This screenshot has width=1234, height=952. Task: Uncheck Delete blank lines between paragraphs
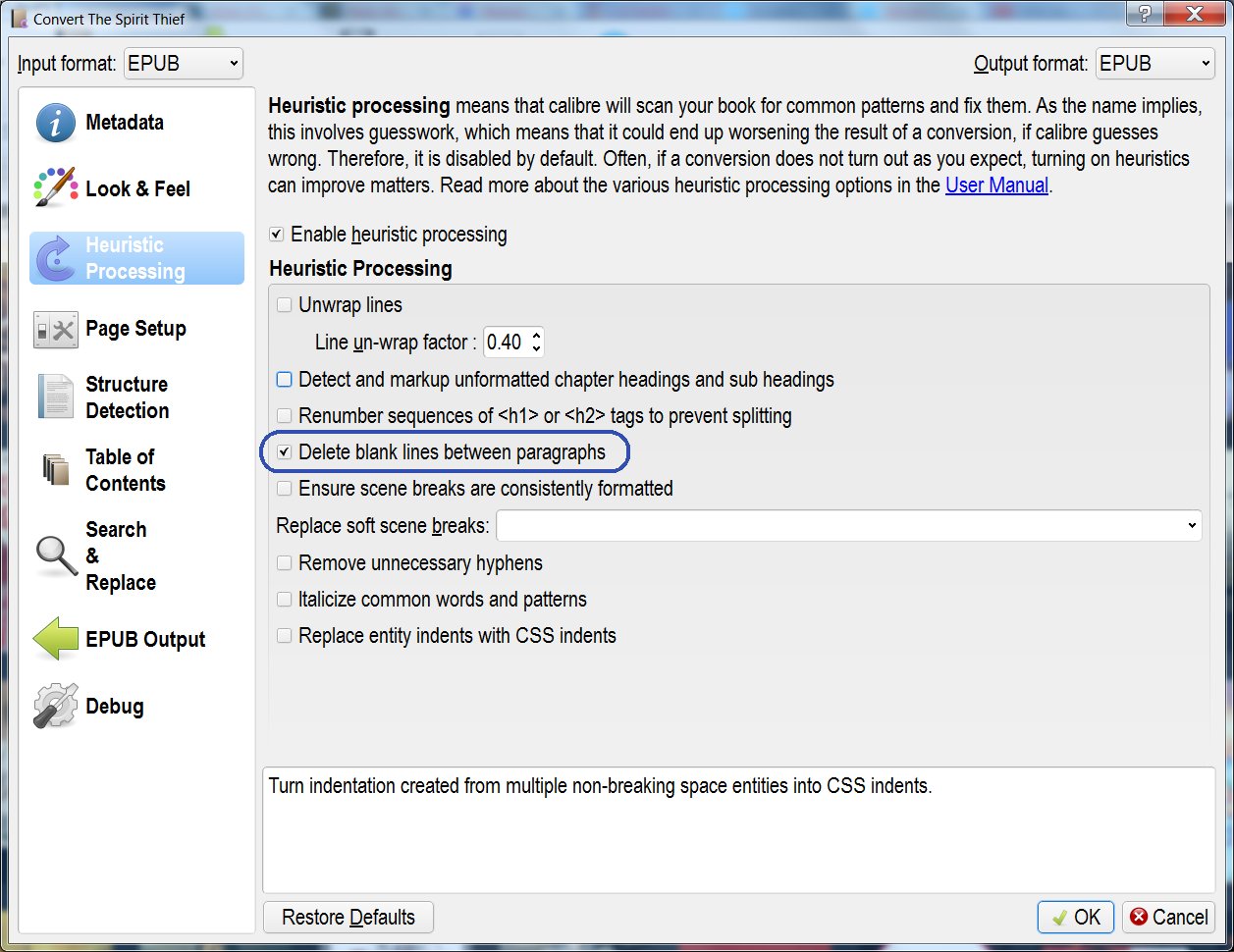click(285, 452)
